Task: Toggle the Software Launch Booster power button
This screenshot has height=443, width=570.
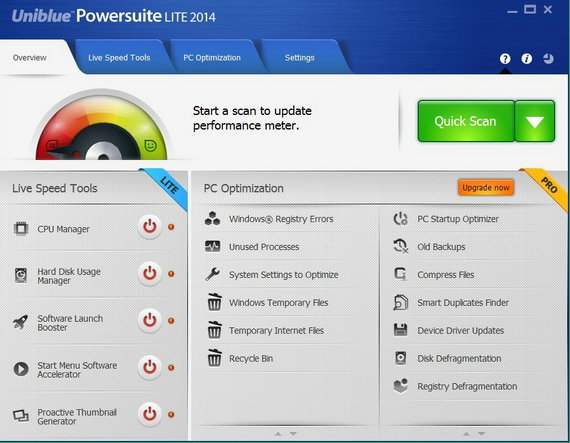Action: [x=149, y=320]
